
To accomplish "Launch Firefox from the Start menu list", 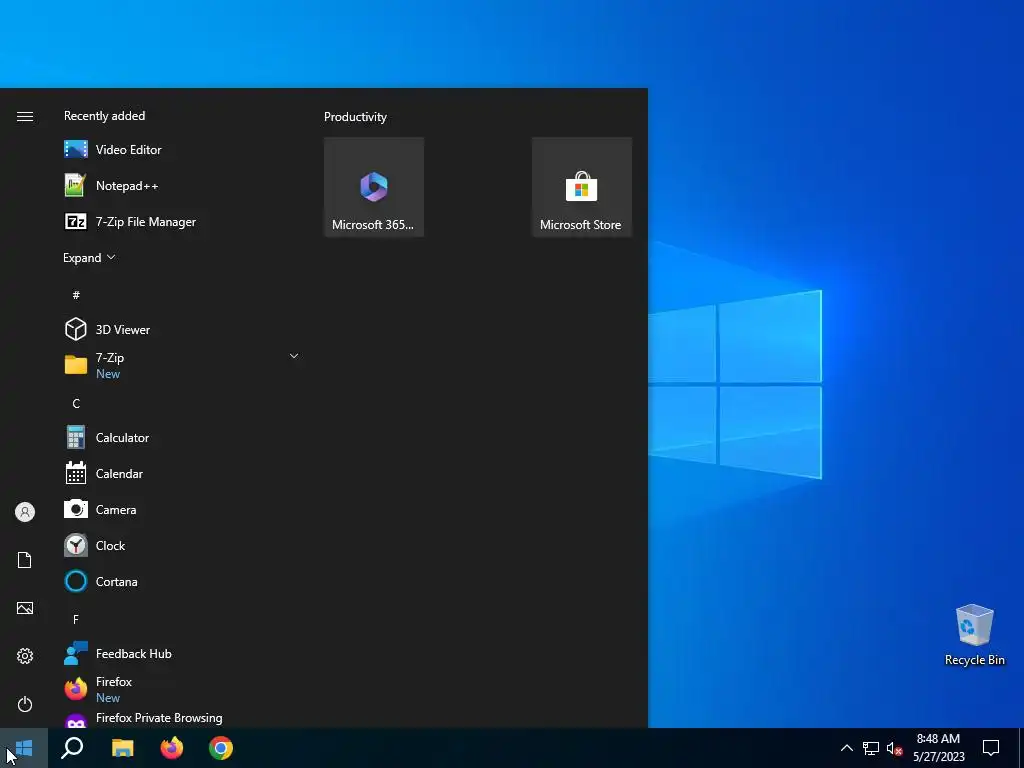I will [183, 690].
